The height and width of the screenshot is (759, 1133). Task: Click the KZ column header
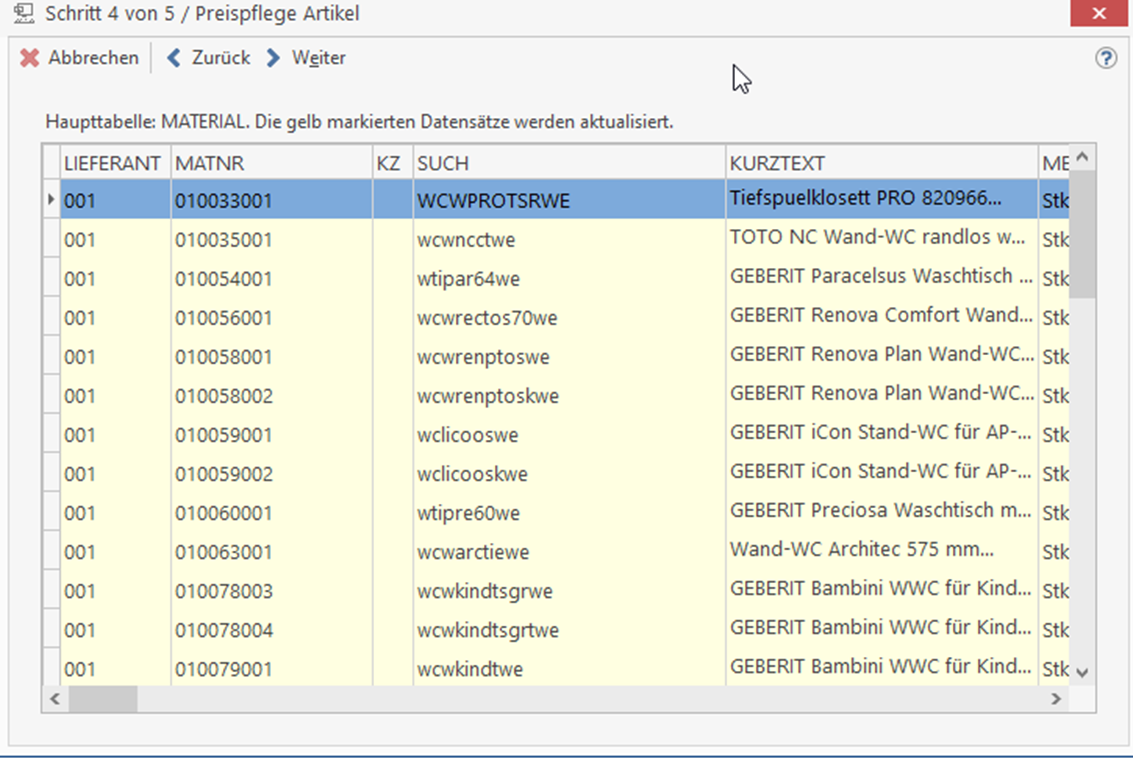pyautogui.click(x=389, y=163)
